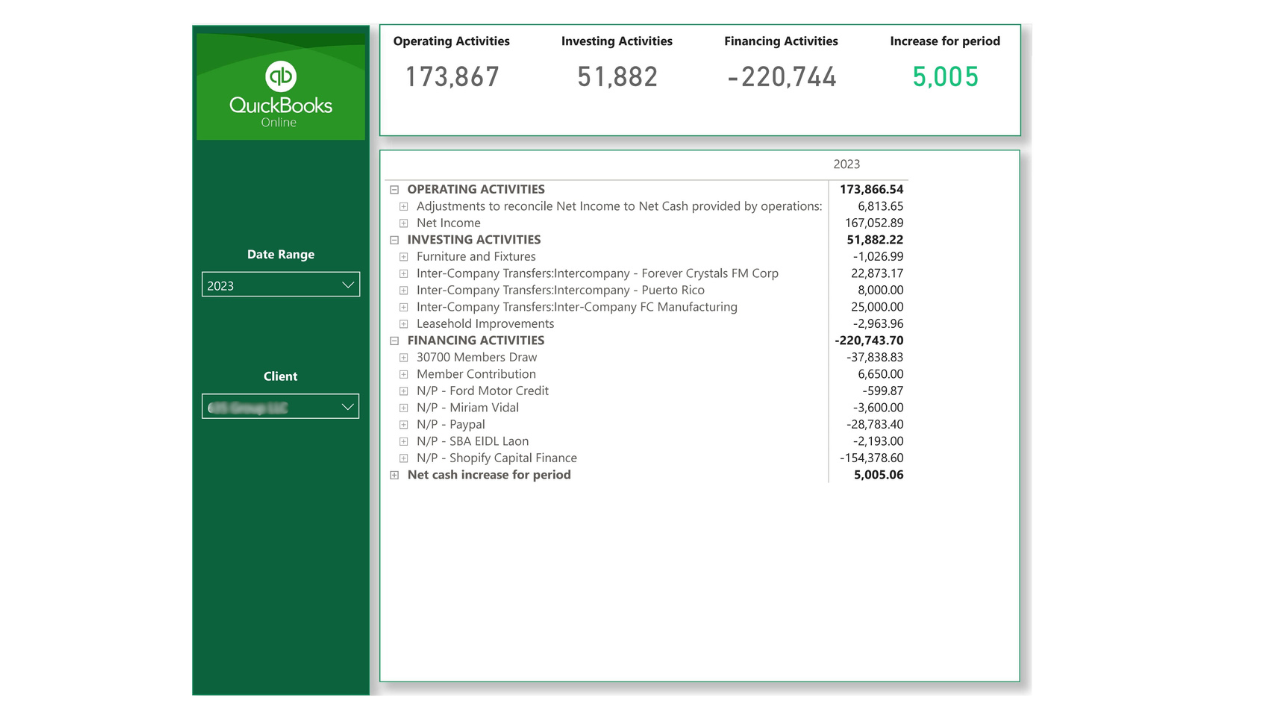Click the Date Range dropdown chevron
The image size is (1280, 720).
(x=348, y=284)
